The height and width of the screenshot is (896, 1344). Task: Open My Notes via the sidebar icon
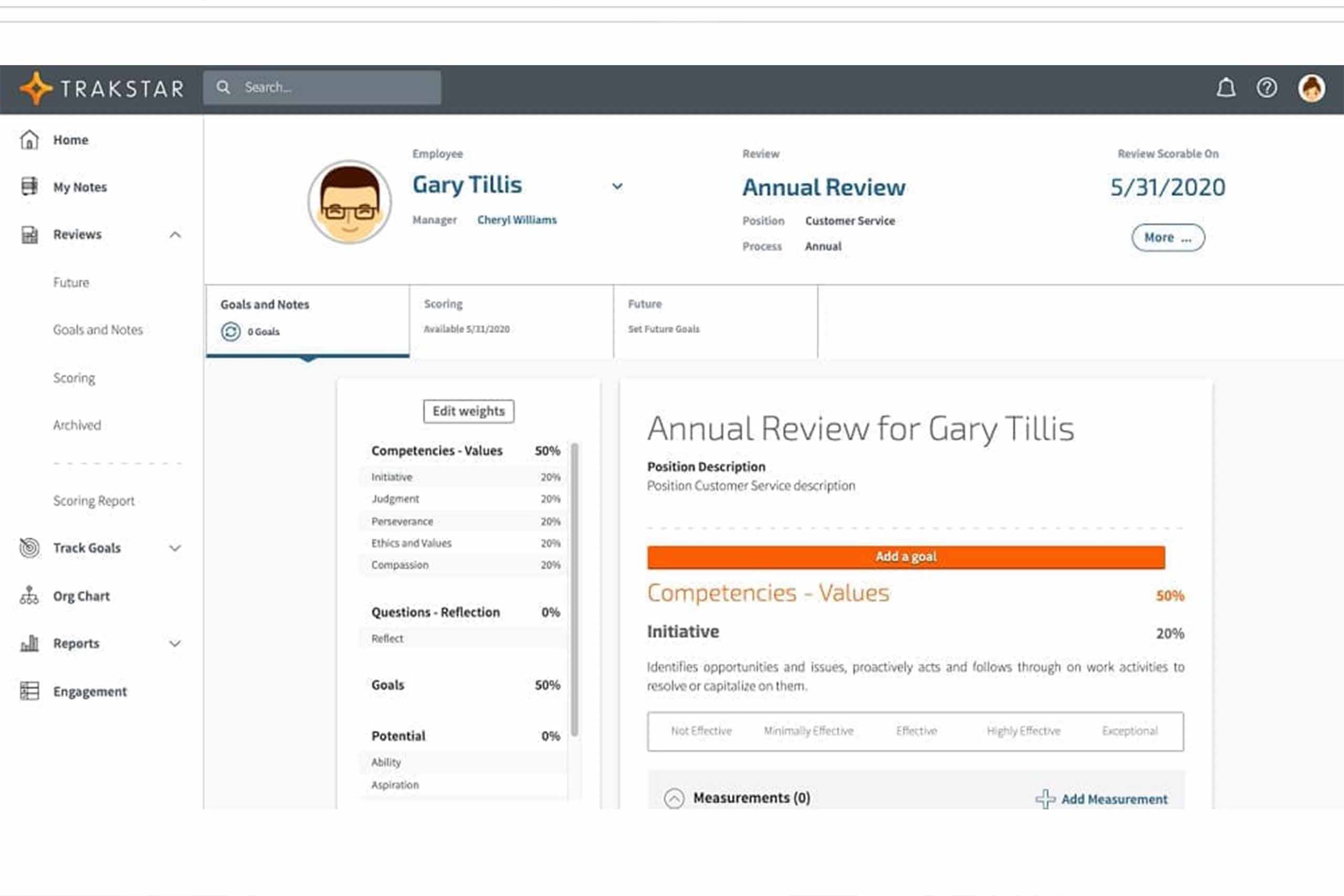(29, 187)
